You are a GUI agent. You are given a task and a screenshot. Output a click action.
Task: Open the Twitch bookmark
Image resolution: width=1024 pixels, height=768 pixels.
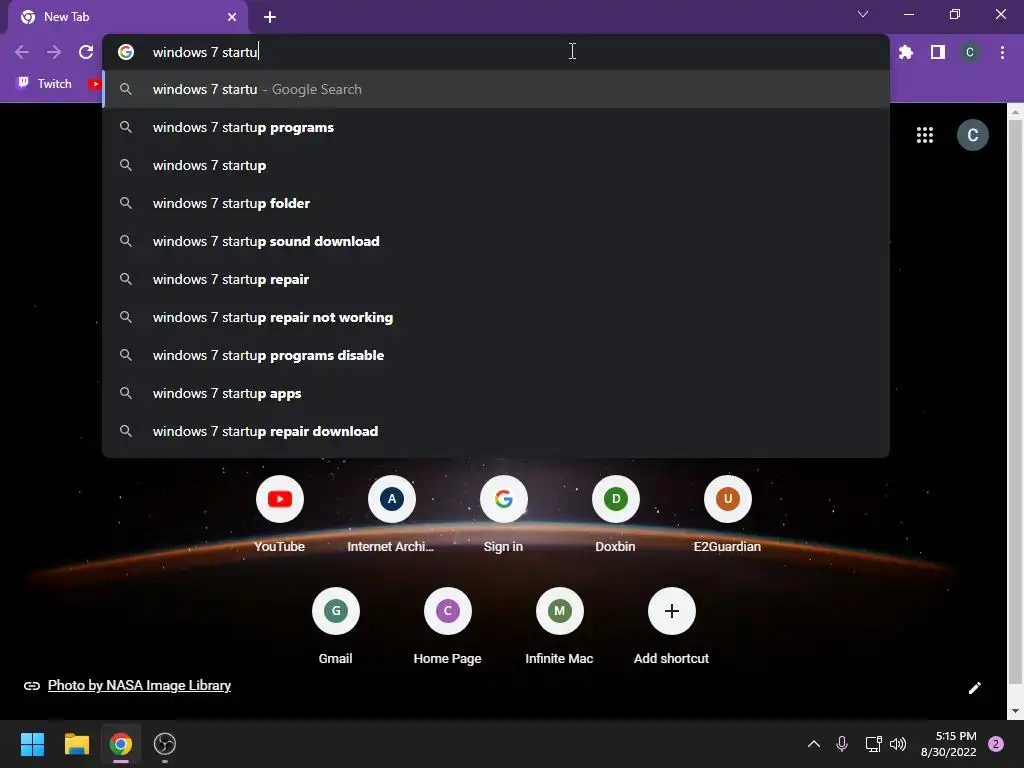(x=44, y=84)
